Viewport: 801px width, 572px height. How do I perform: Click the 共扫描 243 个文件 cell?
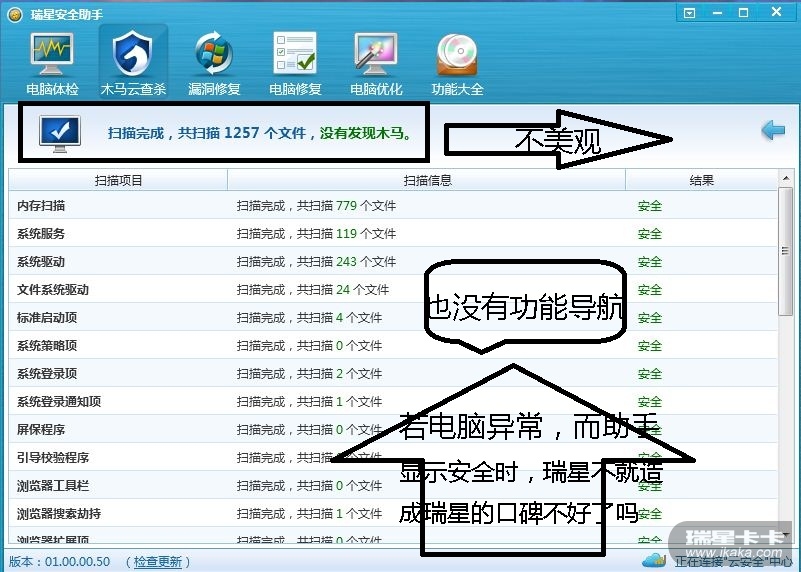[x=346, y=262]
